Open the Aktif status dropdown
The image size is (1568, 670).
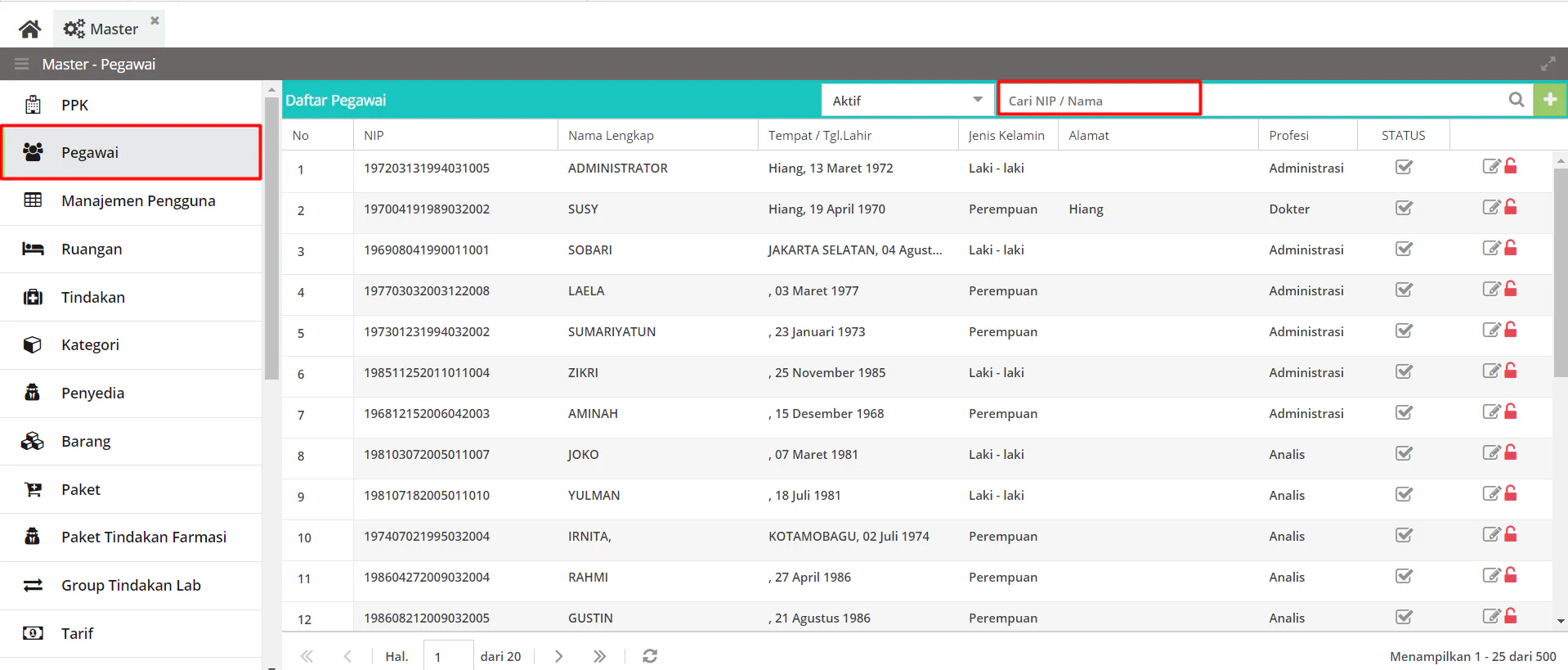click(907, 101)
